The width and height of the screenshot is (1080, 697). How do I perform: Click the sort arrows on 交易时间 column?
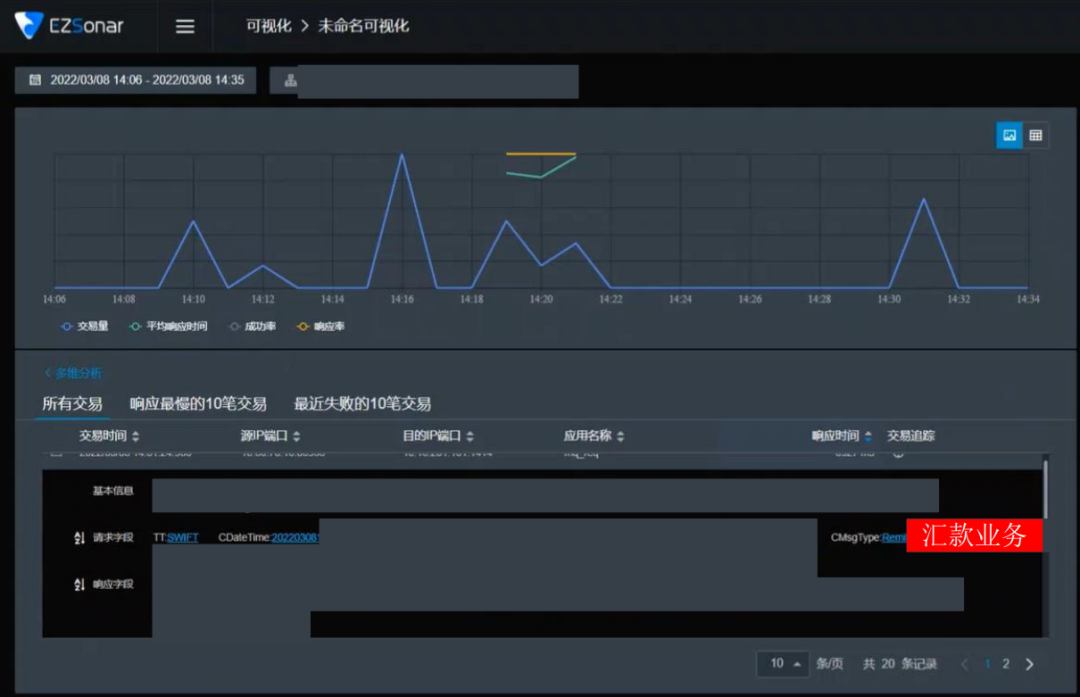[134, 435]
